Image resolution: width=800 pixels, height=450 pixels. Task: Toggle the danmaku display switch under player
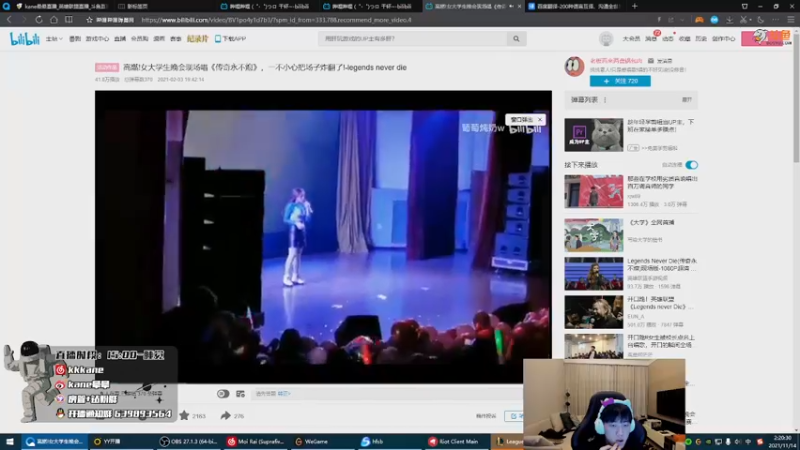pyautogui.click(x=222, y=393)
